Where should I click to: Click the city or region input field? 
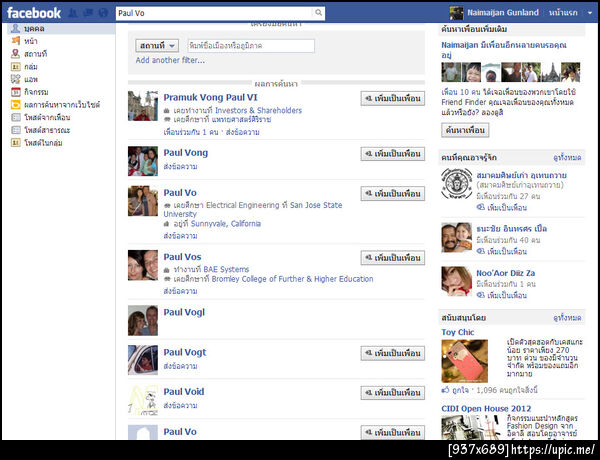point(251,46)
